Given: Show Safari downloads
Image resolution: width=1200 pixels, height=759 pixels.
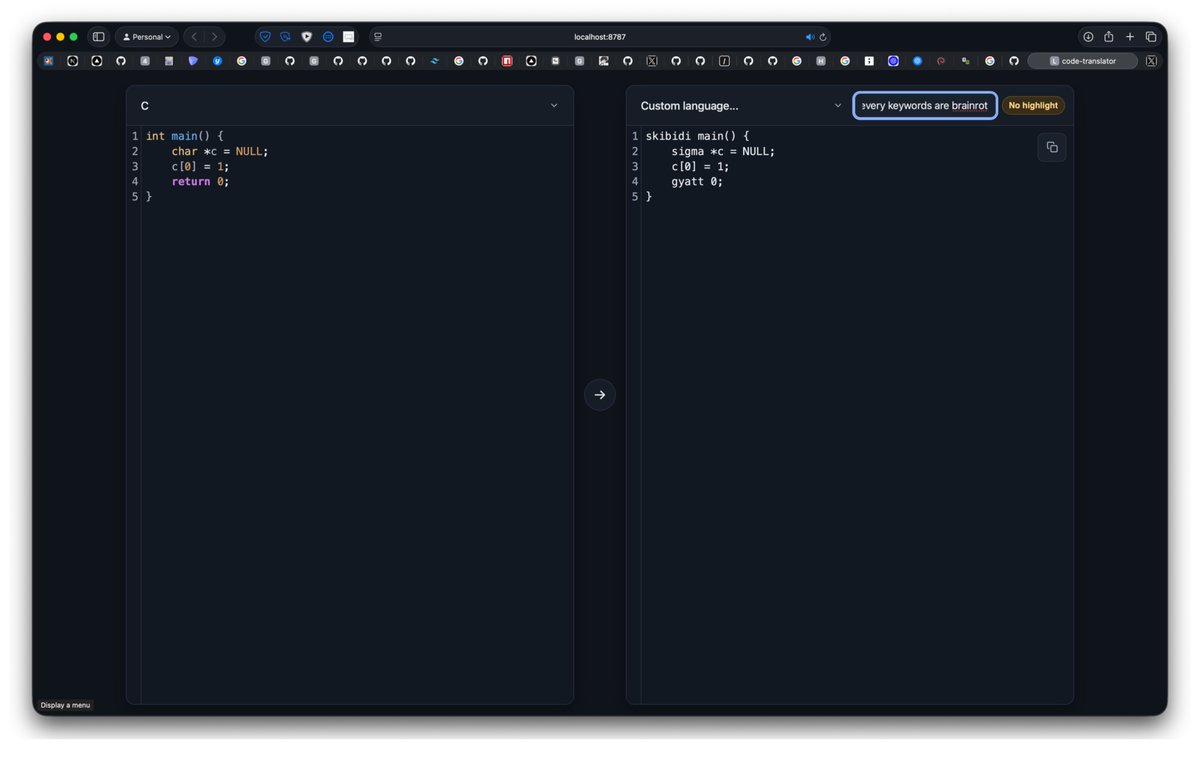Looking at the screenshot, I should pos(1088,37).
